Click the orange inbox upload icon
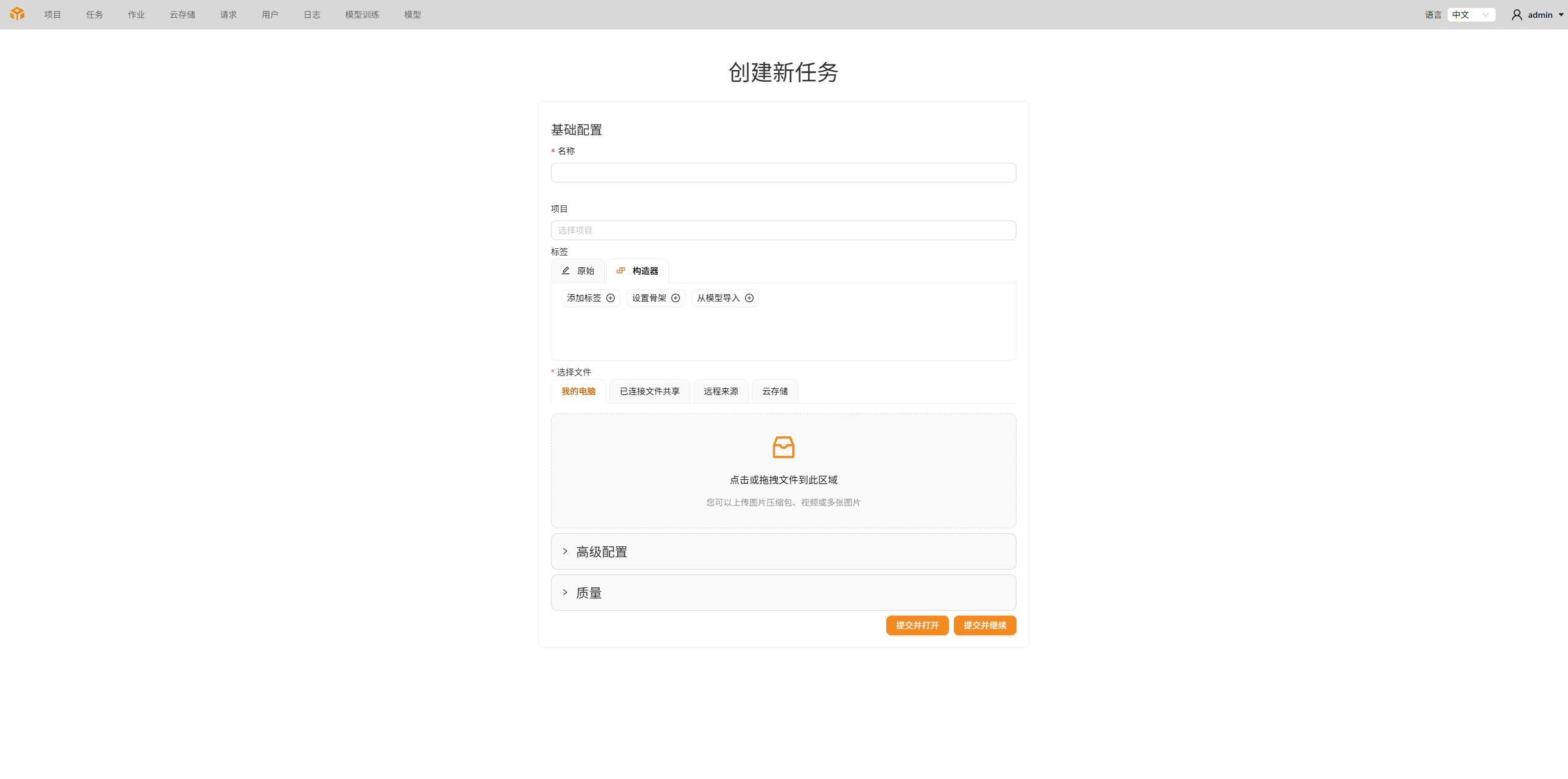The width and height of the screenshot is (1568, 779). (x=783, y=447)
